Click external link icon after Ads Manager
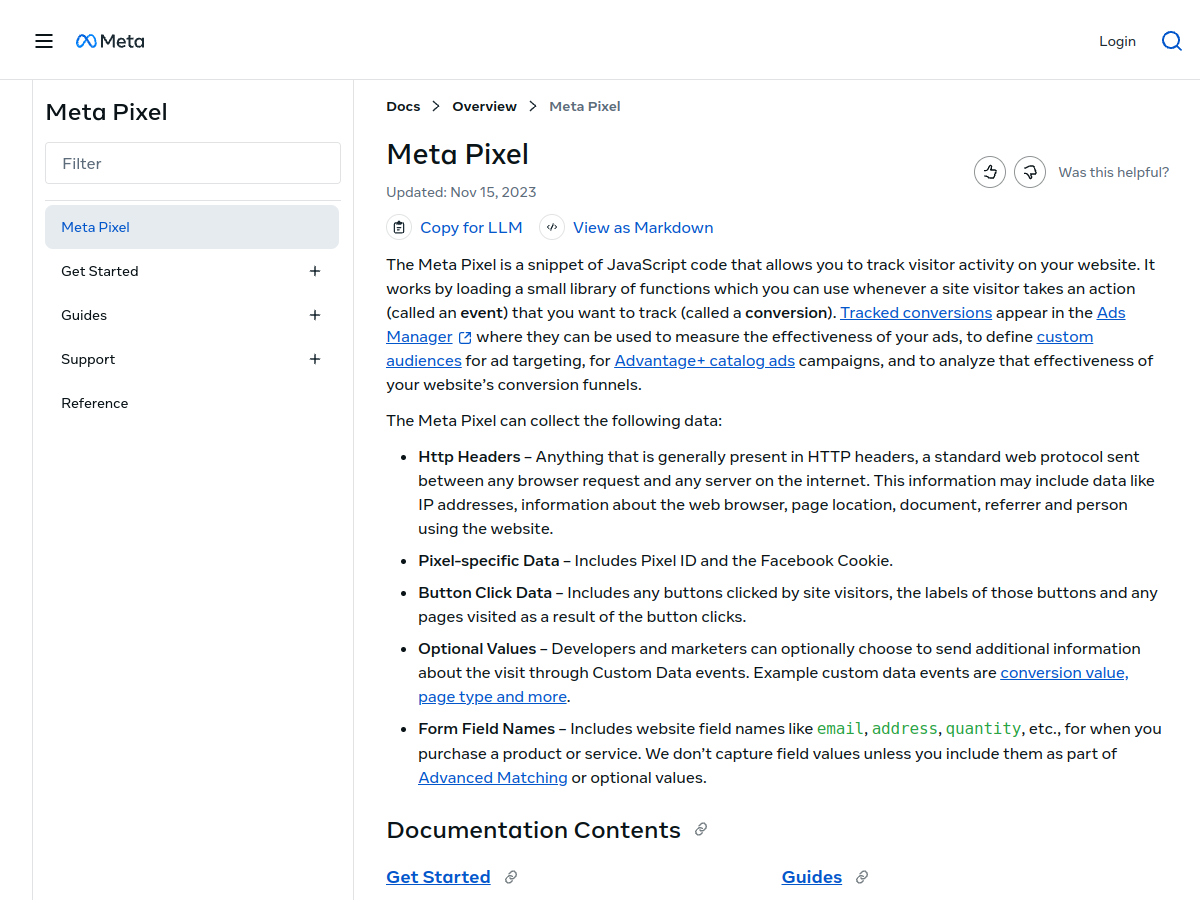1200x900 pixels. (465, 337)
